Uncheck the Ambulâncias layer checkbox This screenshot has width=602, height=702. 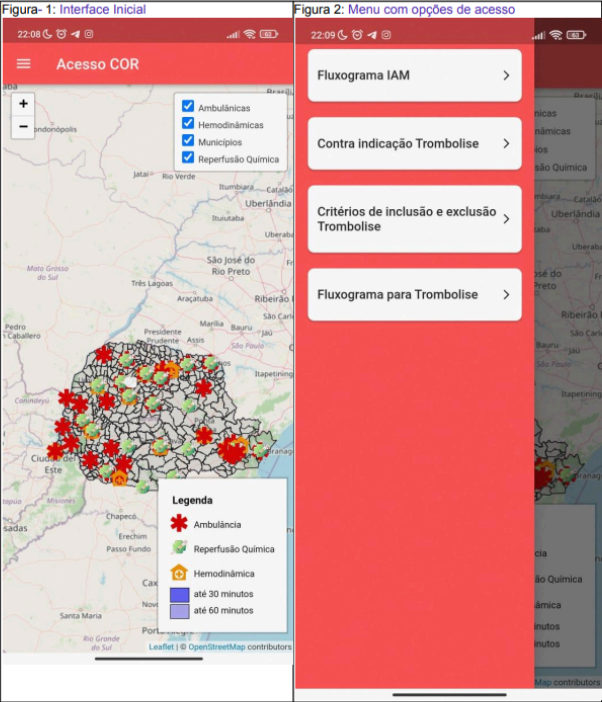187,107
